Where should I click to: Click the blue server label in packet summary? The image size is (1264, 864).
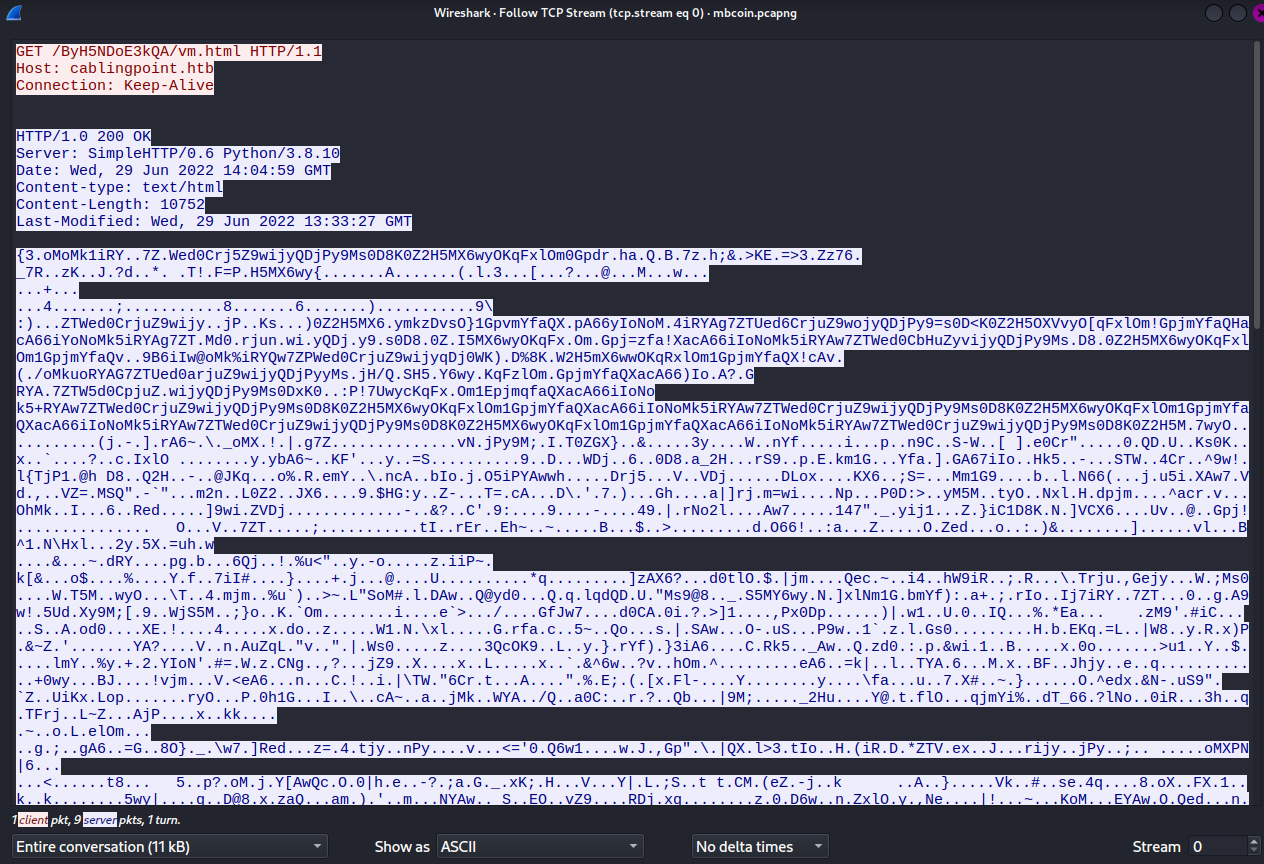point(100,820)
